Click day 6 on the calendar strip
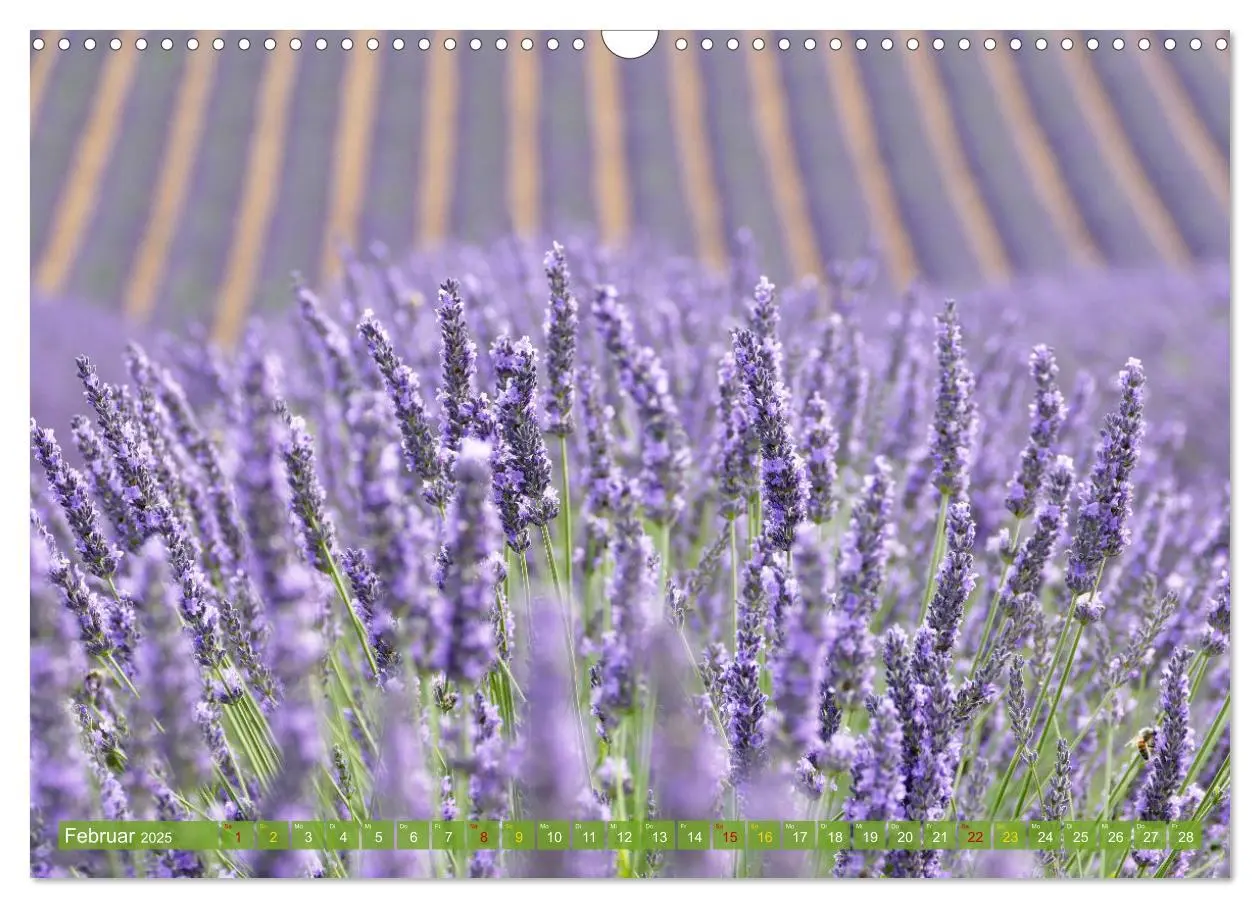The height and width of the screenshot is (908, 1260). 413,836
